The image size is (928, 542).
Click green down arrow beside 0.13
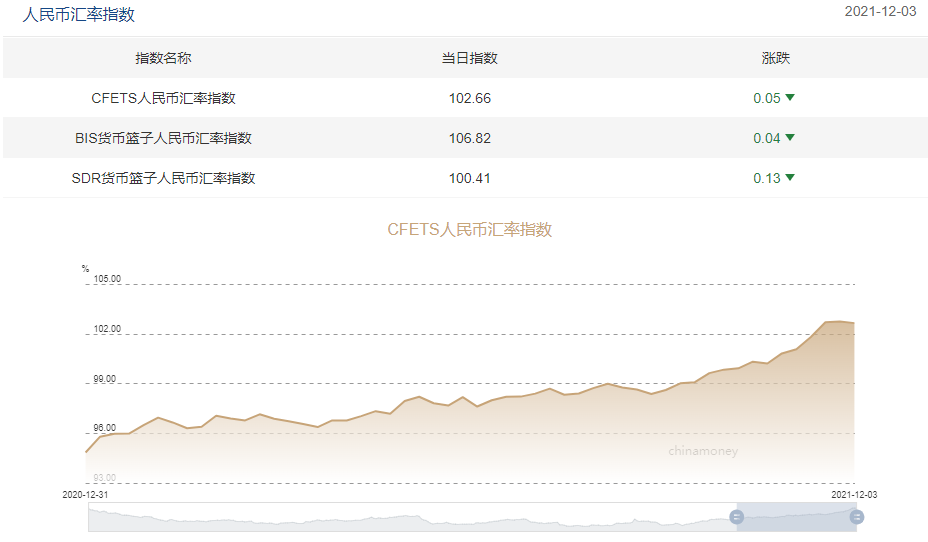coord(790,178)
